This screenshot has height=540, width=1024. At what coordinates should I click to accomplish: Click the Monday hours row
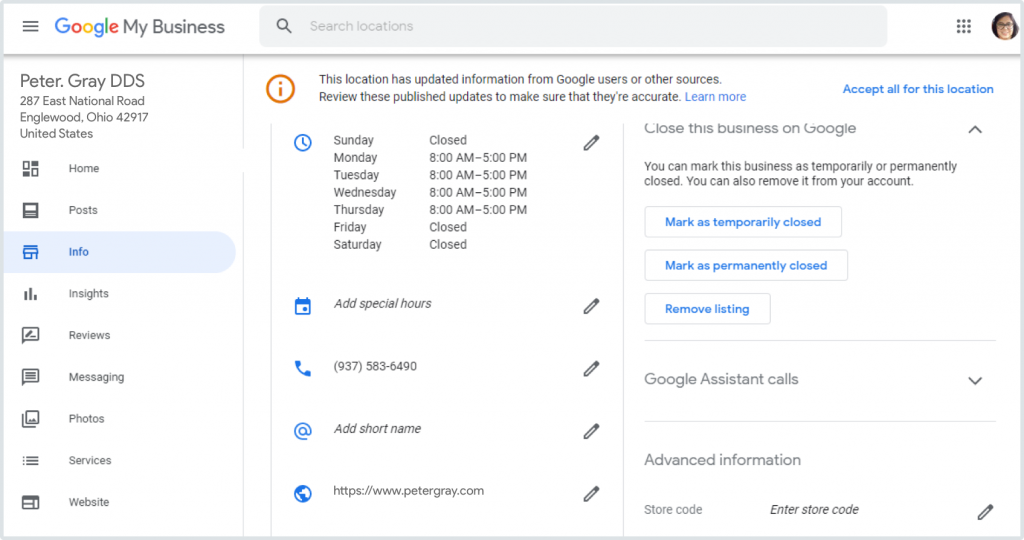430,158
